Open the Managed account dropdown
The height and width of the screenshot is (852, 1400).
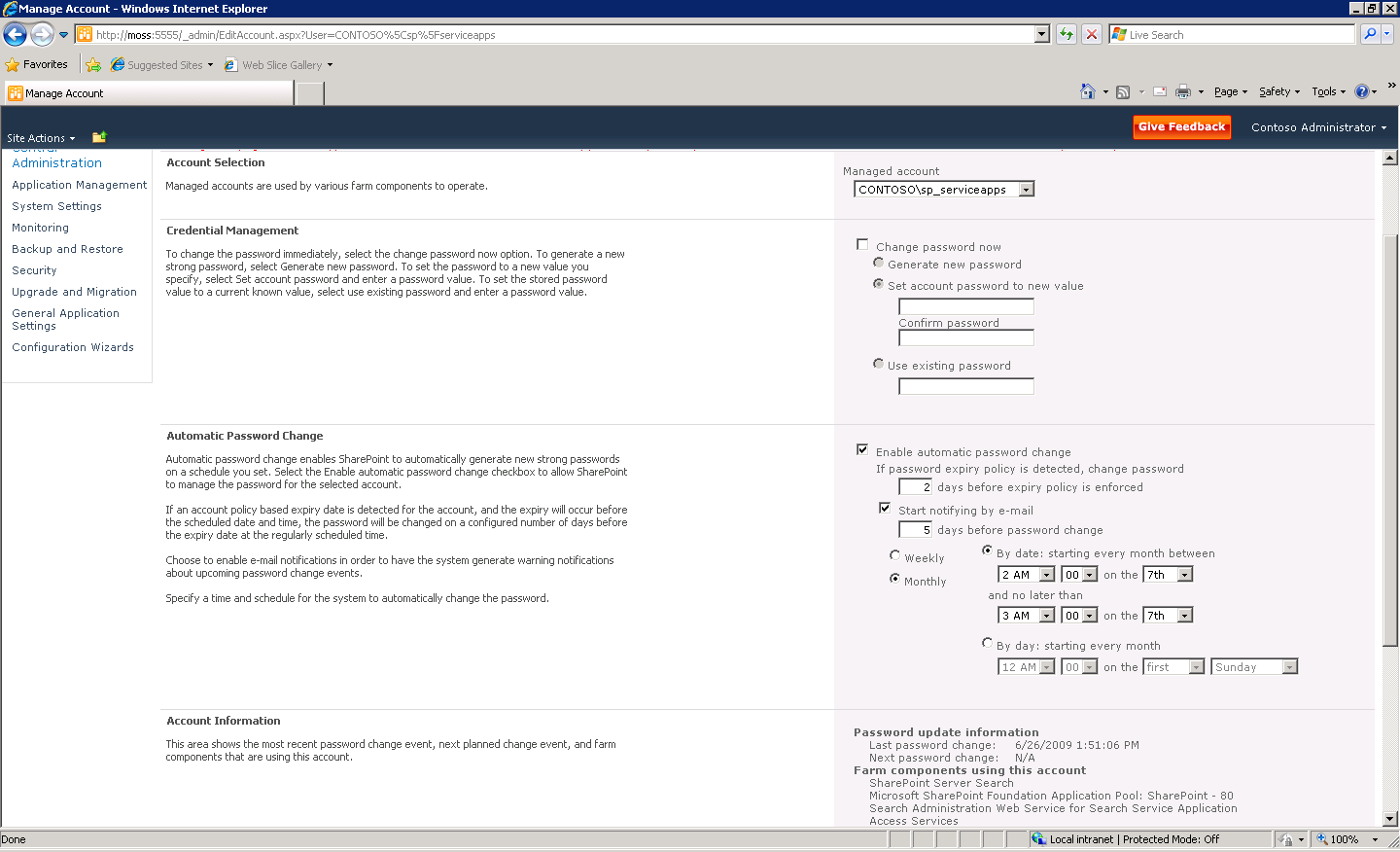point(1026,190)
